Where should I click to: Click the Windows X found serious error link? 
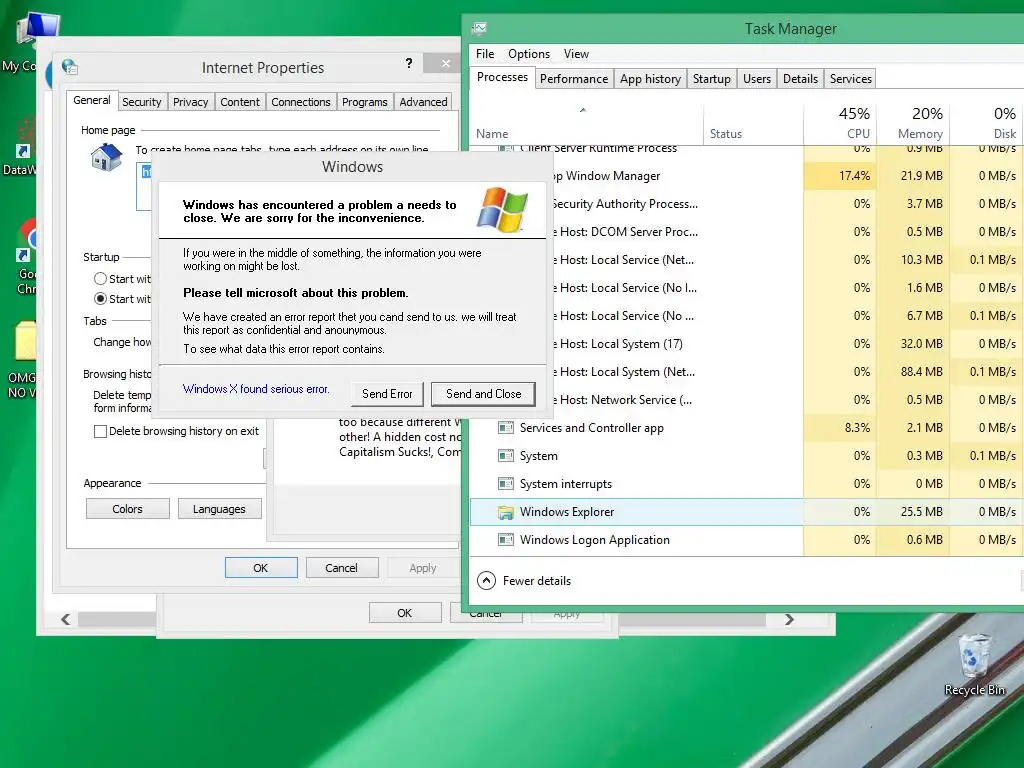click(256, 389)
